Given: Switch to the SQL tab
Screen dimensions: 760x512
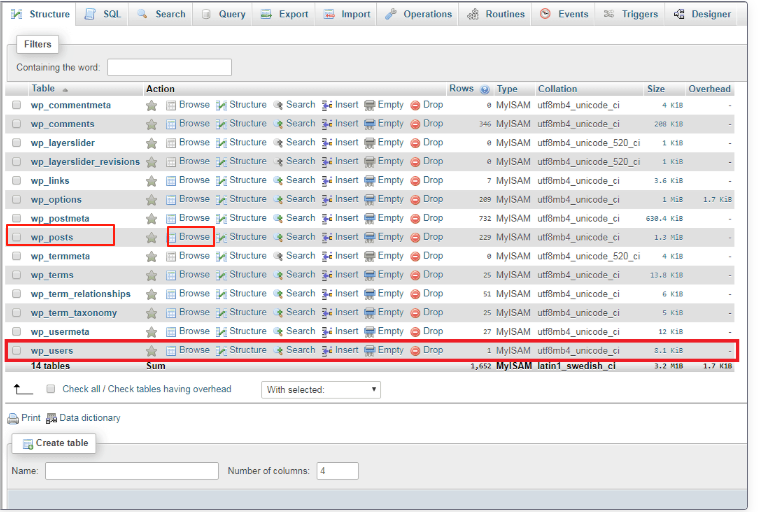Looking at the screenshot, I should pos(103,14).
